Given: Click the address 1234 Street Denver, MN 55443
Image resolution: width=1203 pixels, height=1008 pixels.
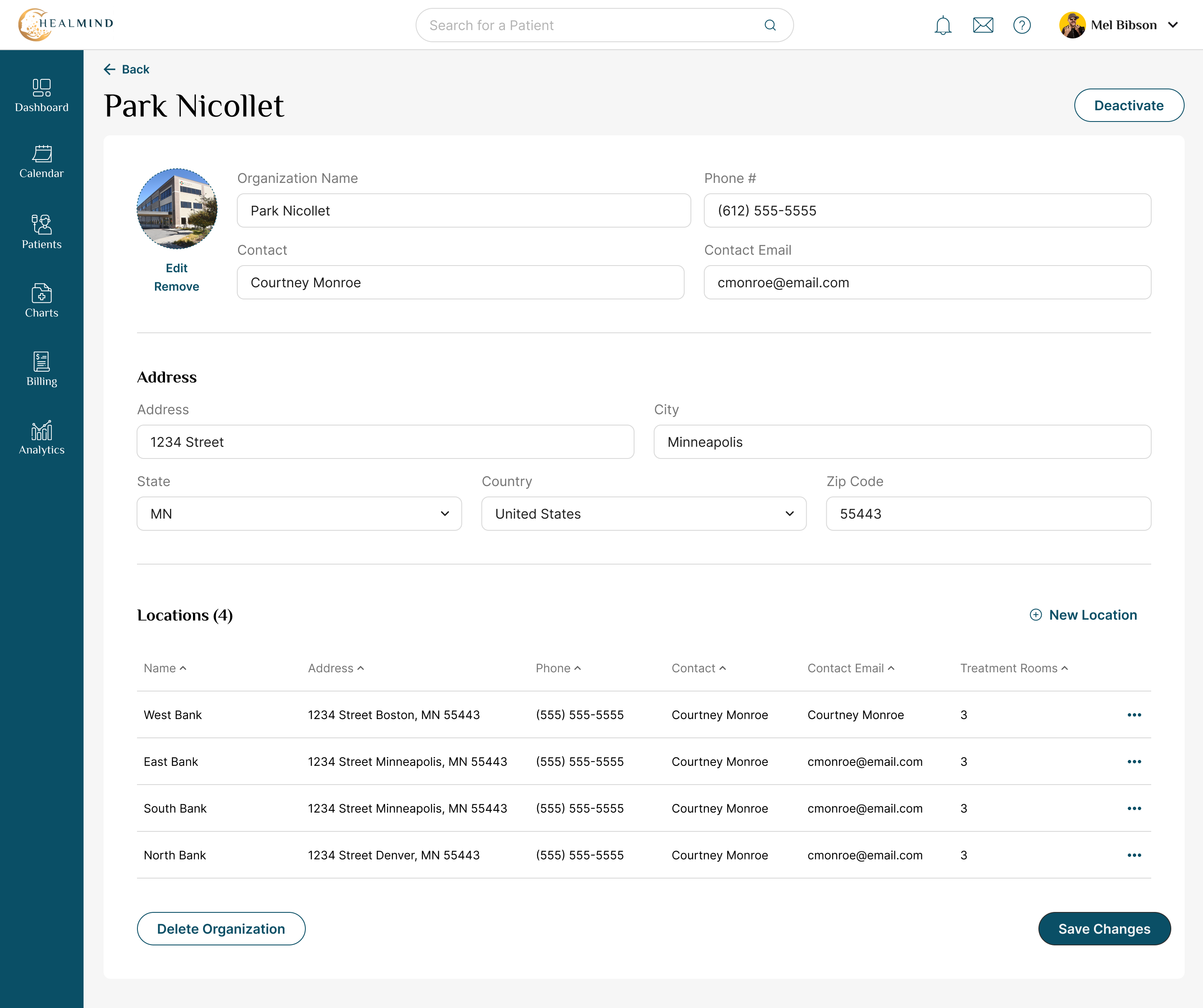Looking at the screenshot, I should (x=394, y=855).
